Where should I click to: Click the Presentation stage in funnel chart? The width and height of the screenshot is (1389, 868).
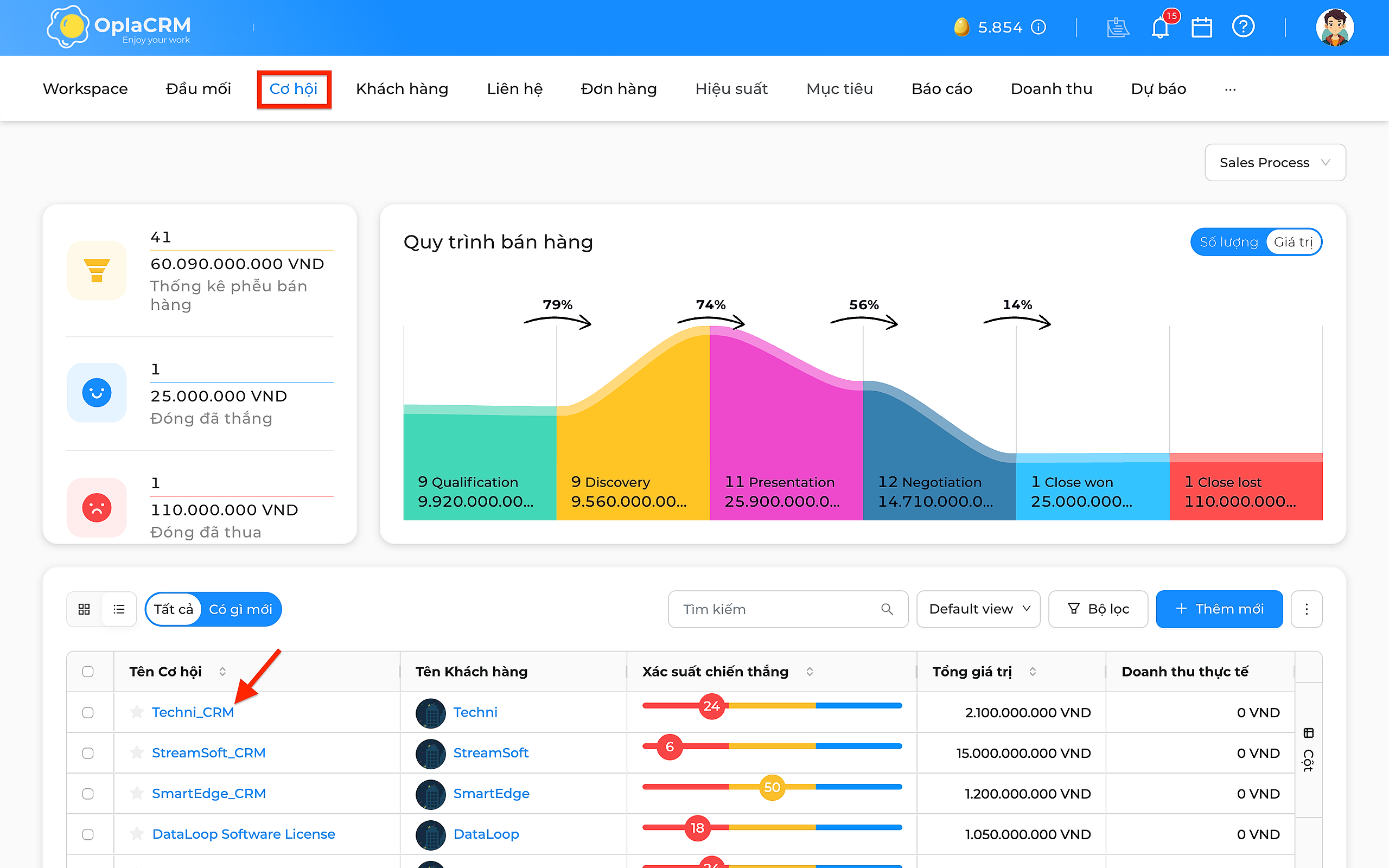coord(786,425)
